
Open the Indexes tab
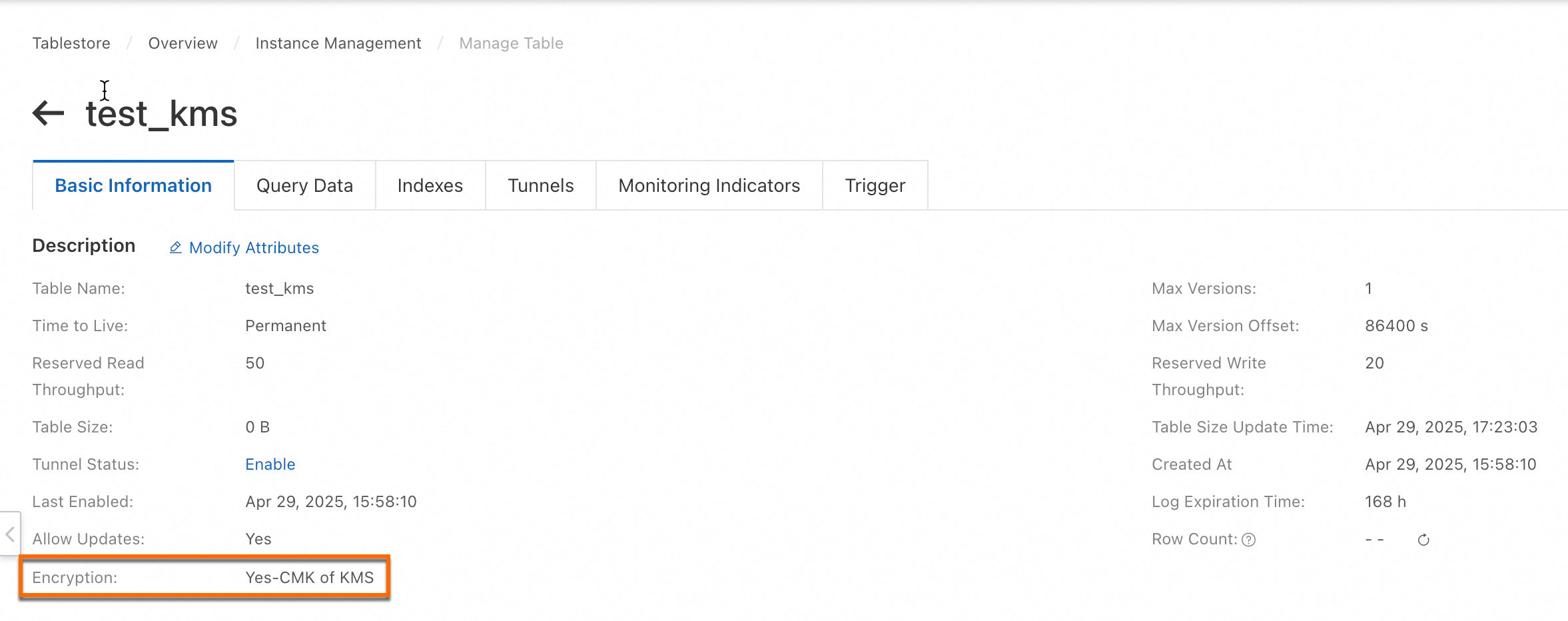[430, 185]
